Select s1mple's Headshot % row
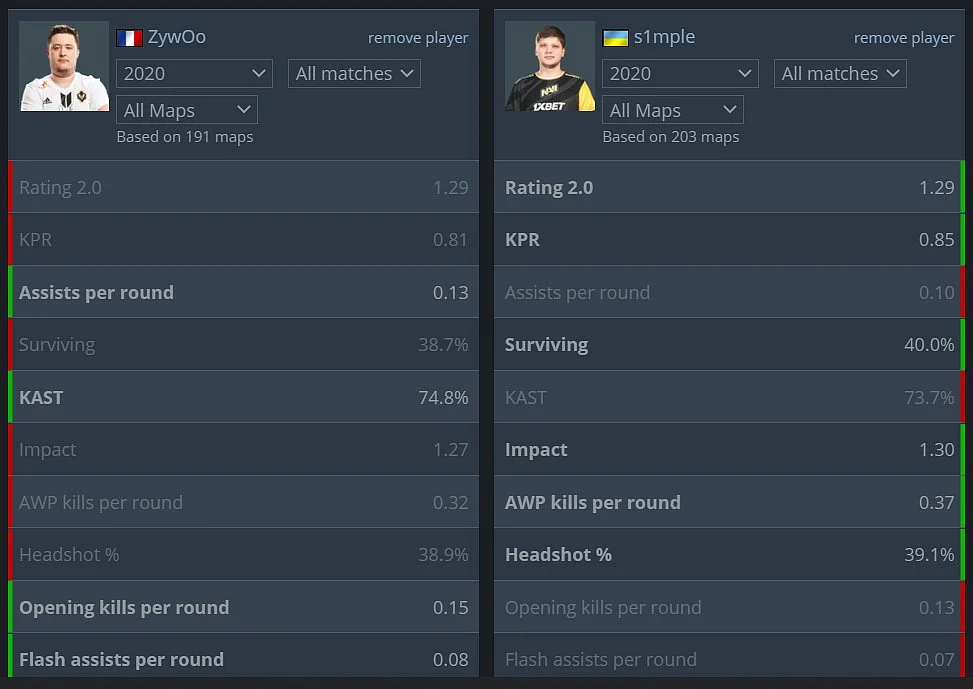Screen dimensions: 973x689 click(729, 554)
